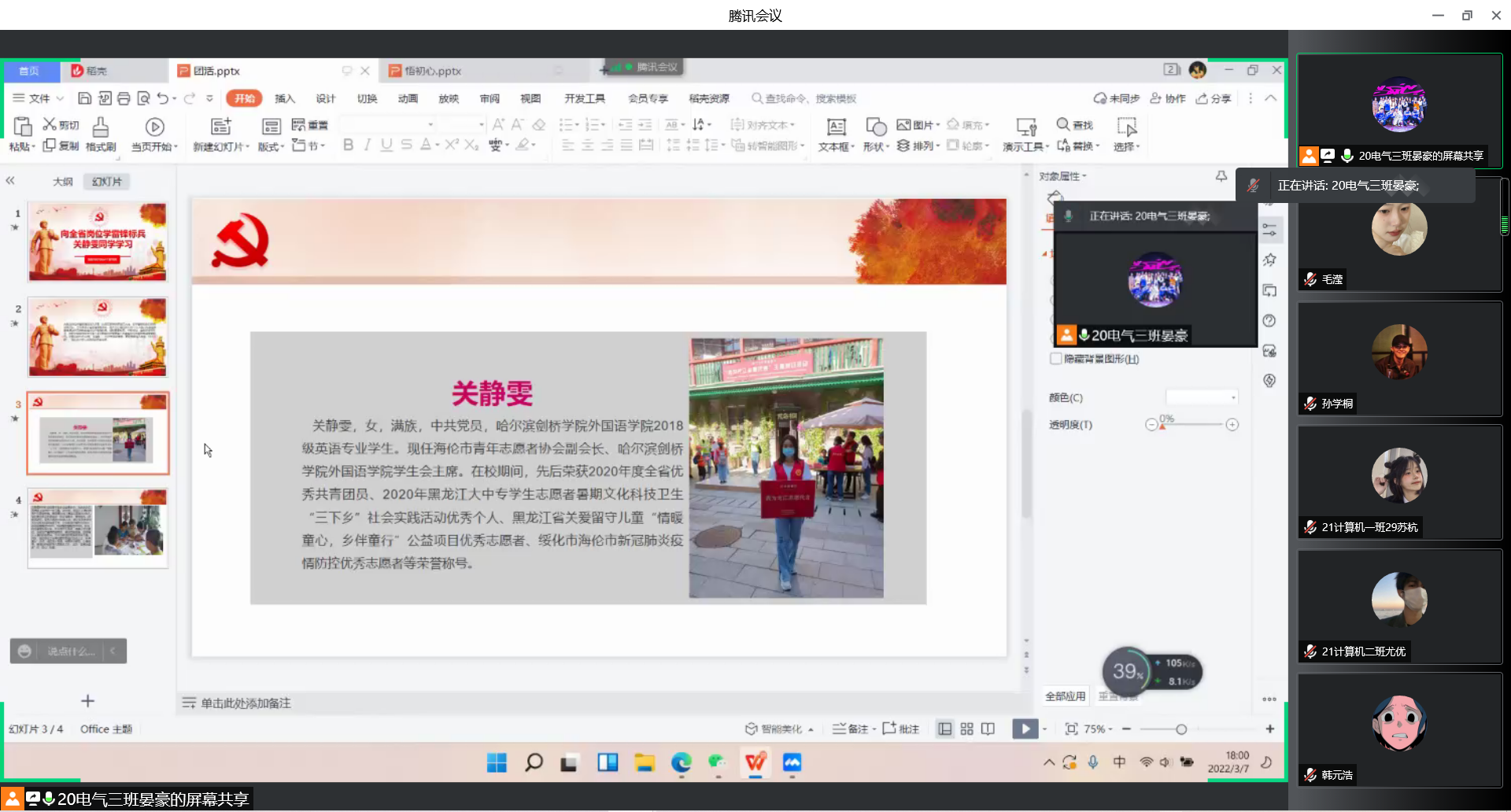Image resolution: width=1511 pixels, height=812 pixels.
Task: Open the Insert ribbon tab
Action: pyautogui.click(x=285, y=98)
